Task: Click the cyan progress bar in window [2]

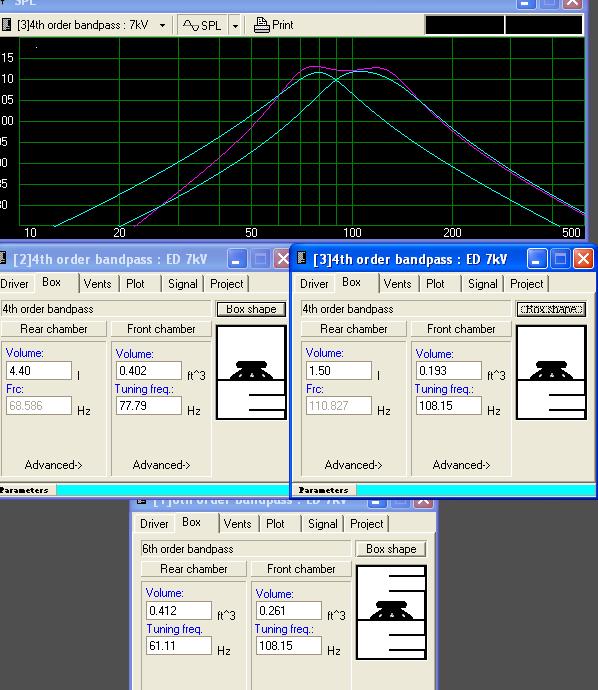Action: pyautogui.click(x=172, y=490)
